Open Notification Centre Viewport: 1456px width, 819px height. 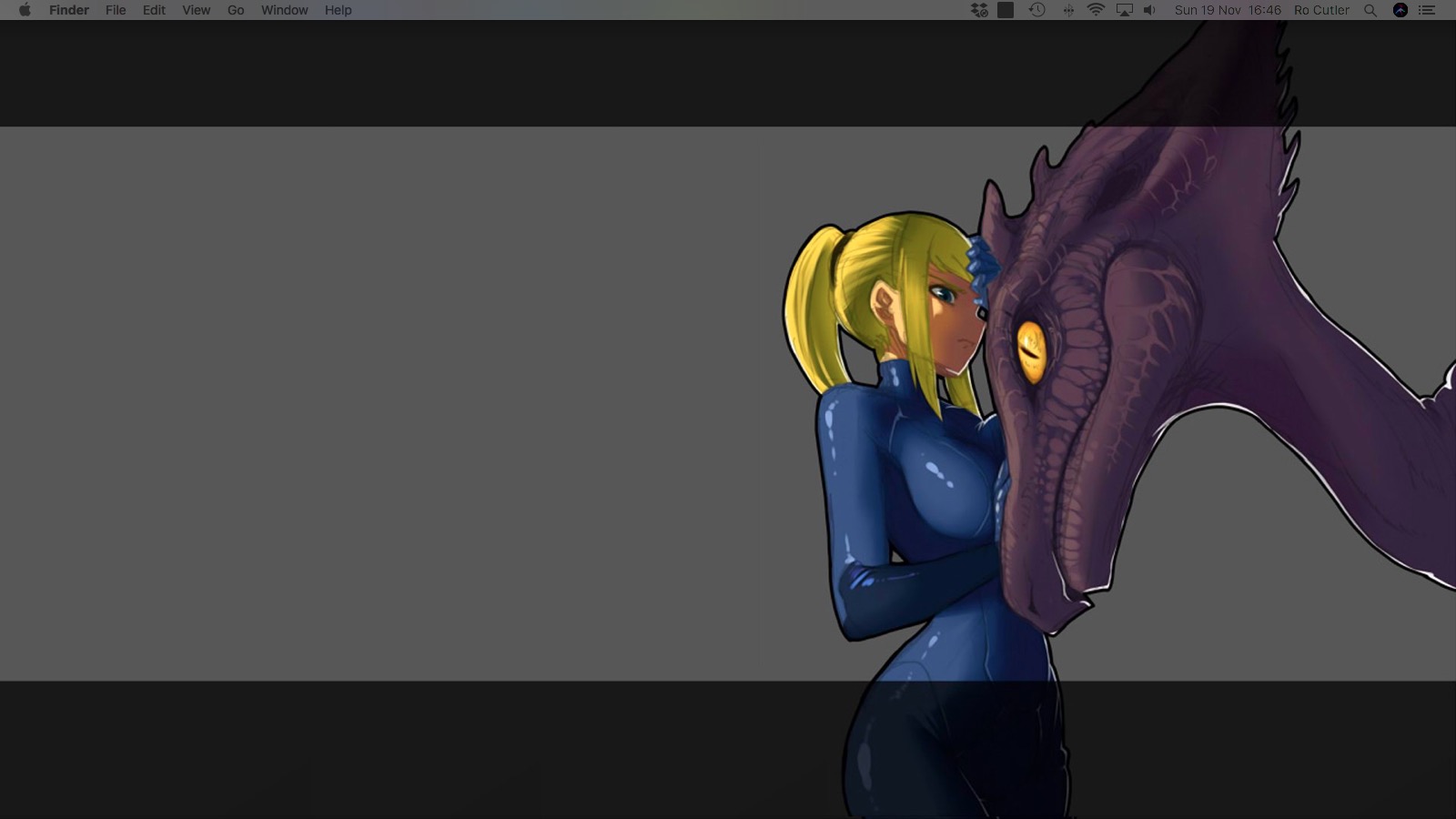click(1427, 10)
